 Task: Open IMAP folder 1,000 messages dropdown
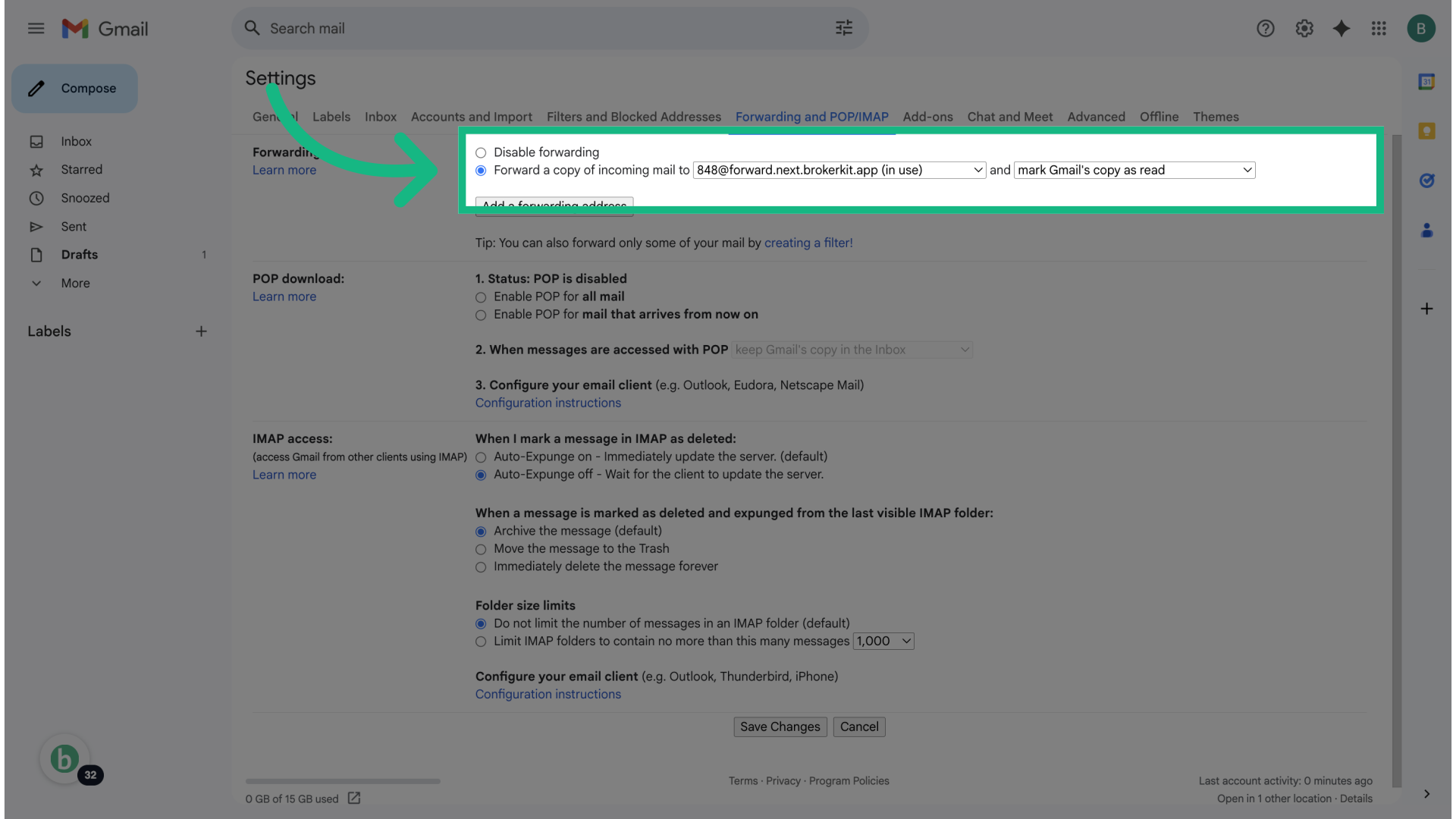click(x=883, y=642)
